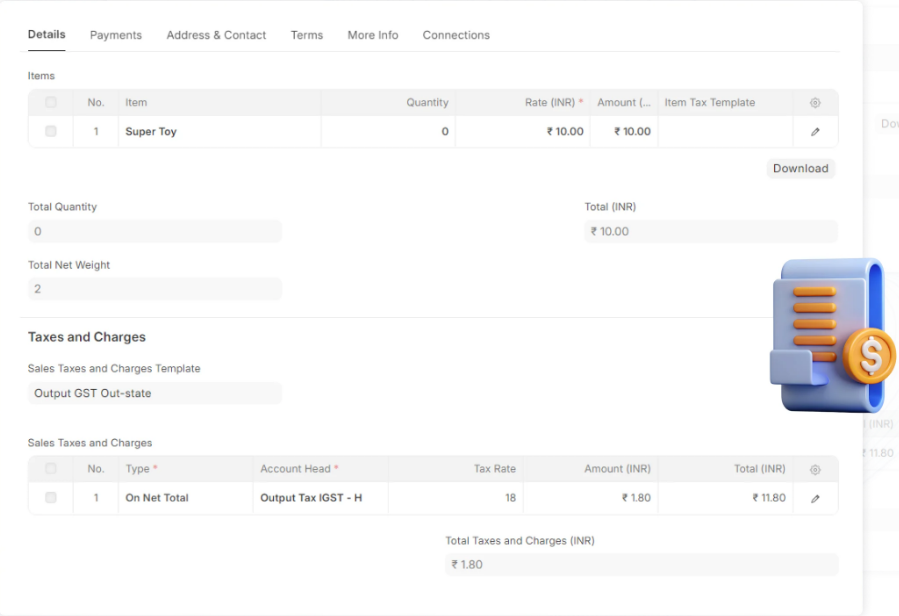Edit the Output Tax IGST row pencil icon
Screen dimensions: 899x616
815,498
